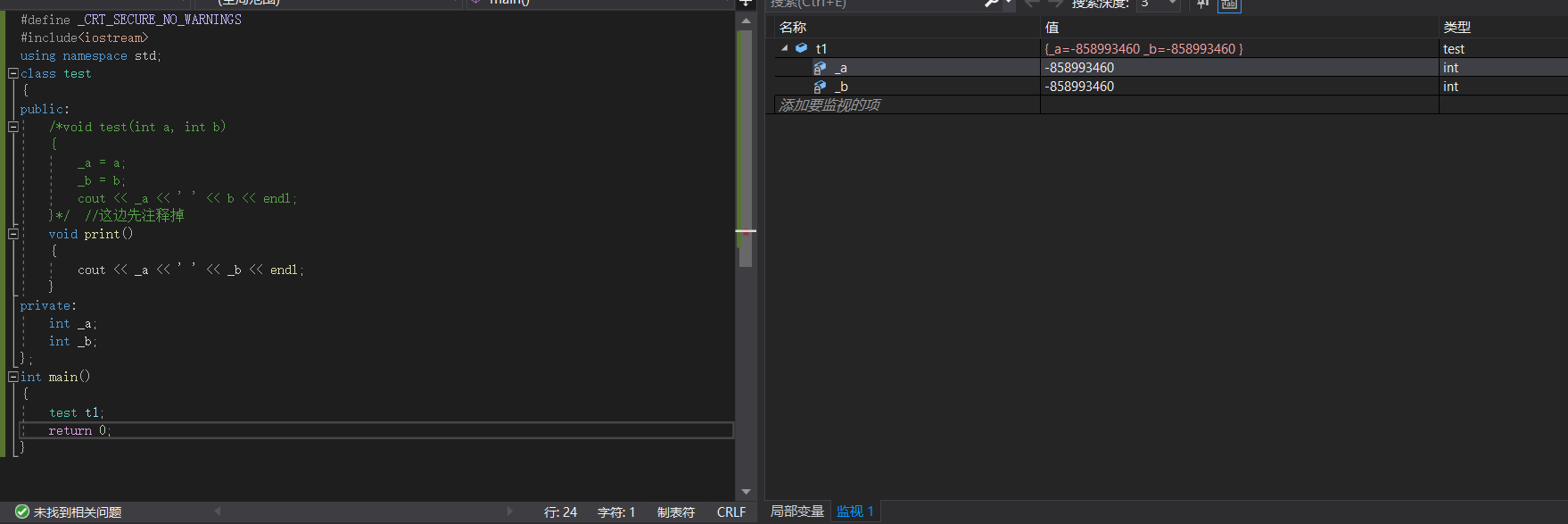Switch to the 监视 1 tab
The image size is (1568, 524).
[855, 512]
